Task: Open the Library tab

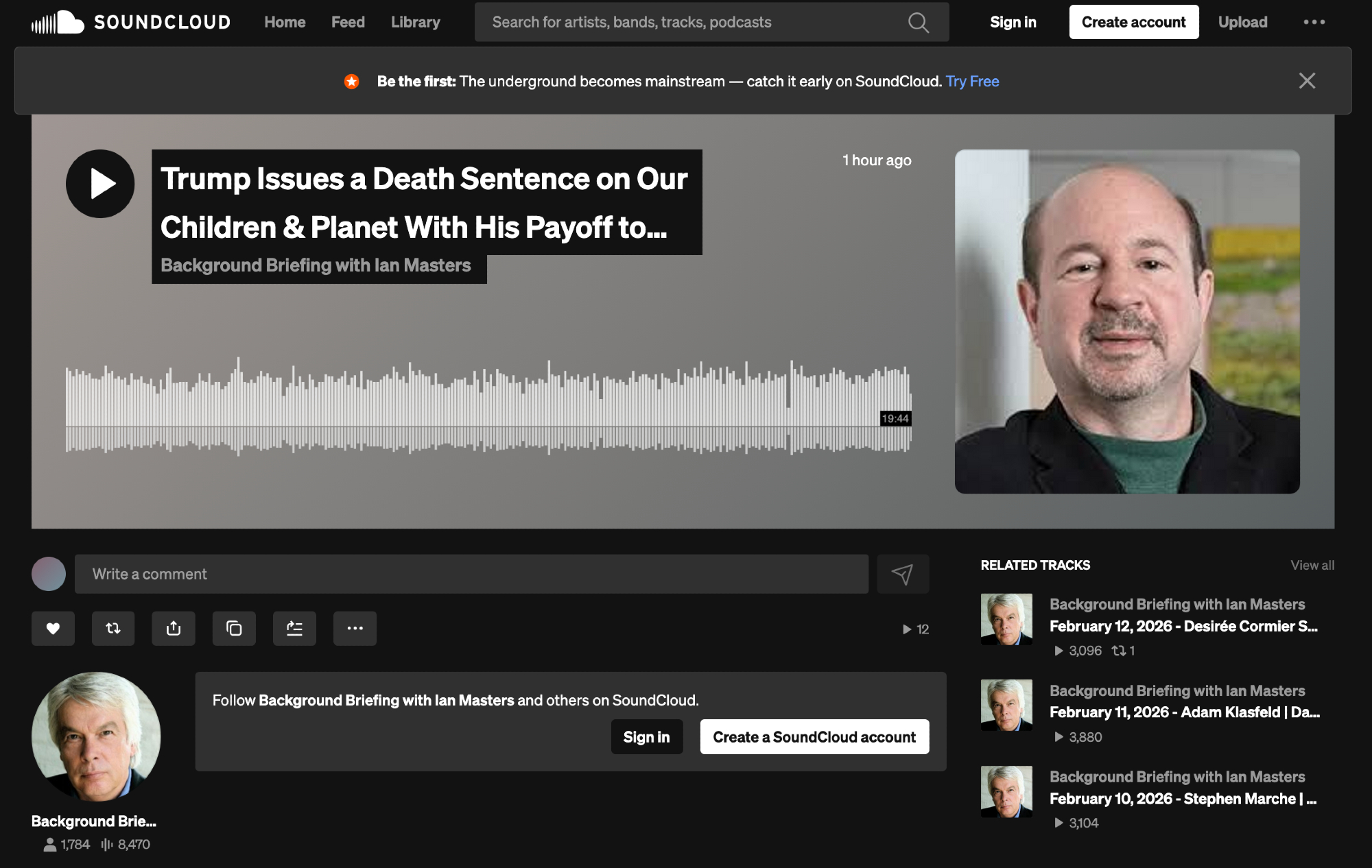Action: (415, 22)
